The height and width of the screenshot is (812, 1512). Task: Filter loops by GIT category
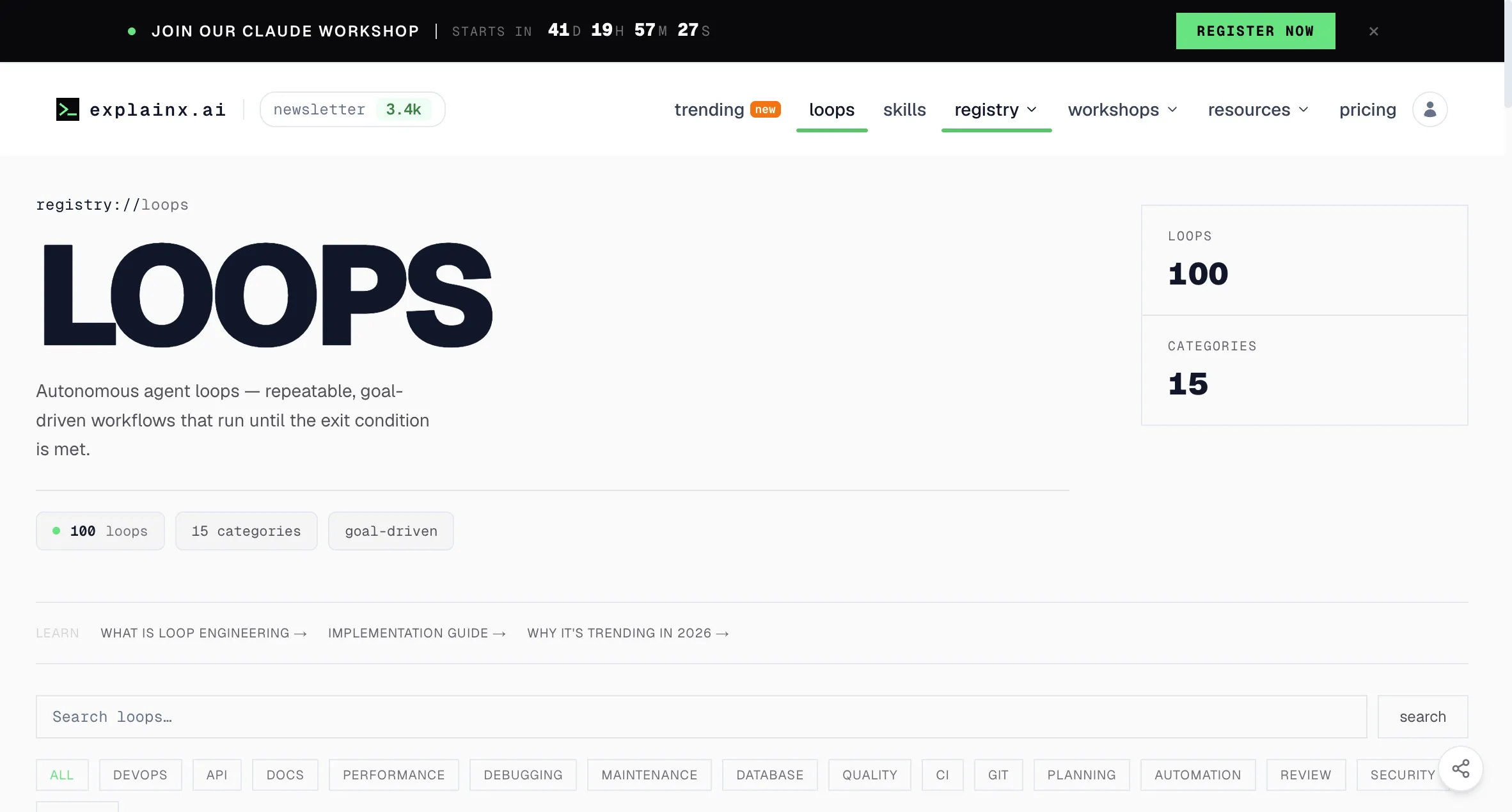[x=998, y=775]
